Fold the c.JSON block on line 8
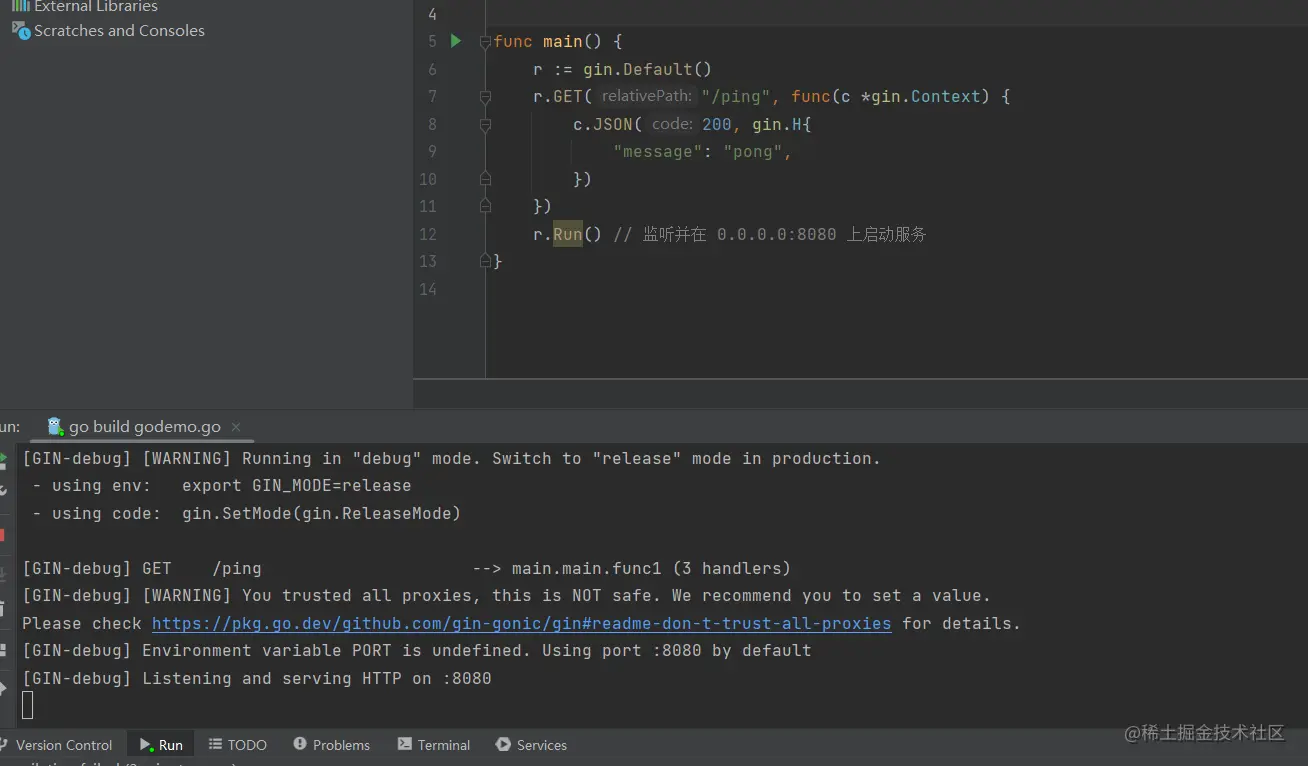 tap(485, 125)
